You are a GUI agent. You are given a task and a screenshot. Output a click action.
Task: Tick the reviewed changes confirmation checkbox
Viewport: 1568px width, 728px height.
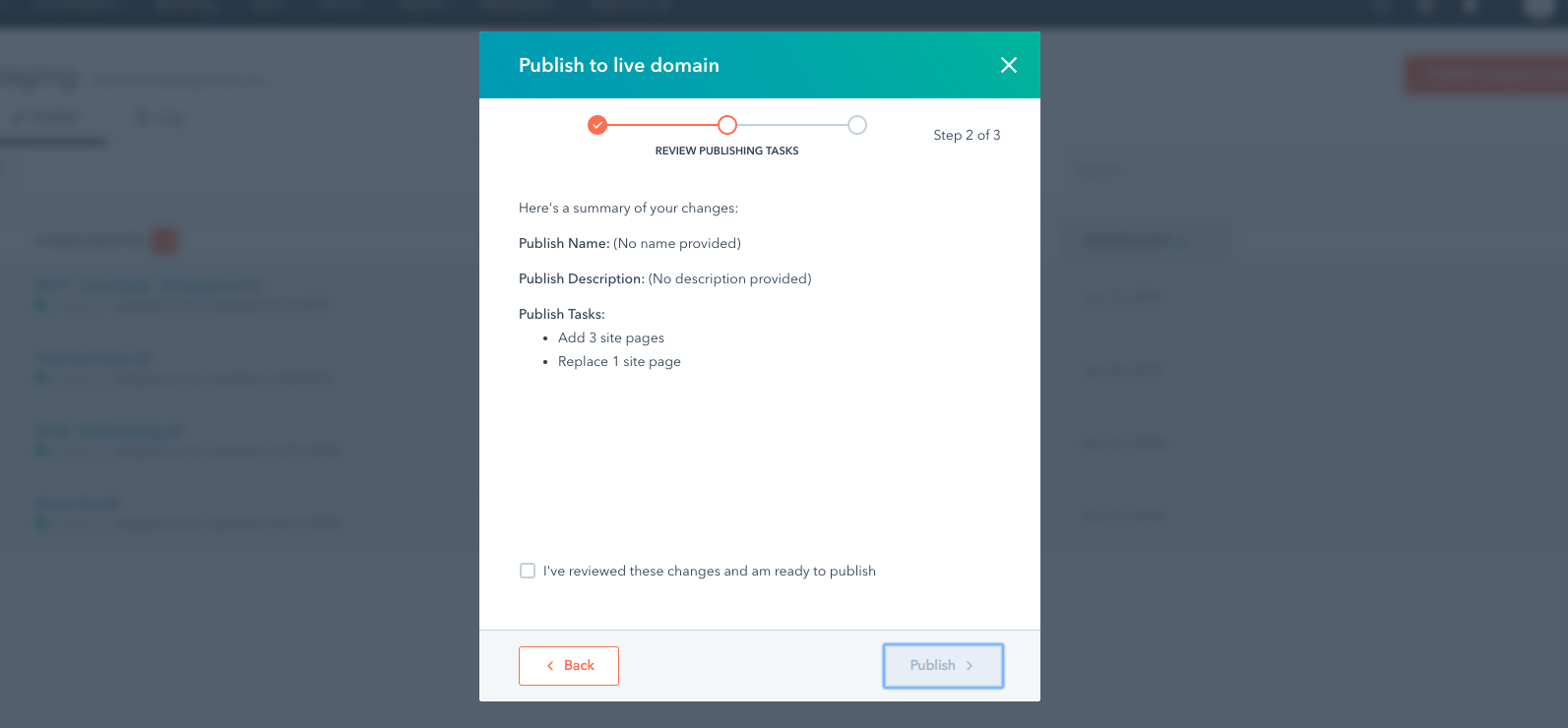(528, 571)
